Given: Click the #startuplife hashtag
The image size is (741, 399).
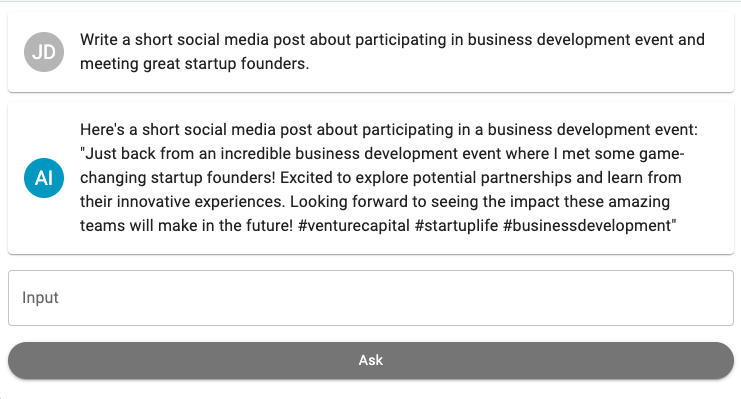Looking at the screenshot, I should click(456, 226).
